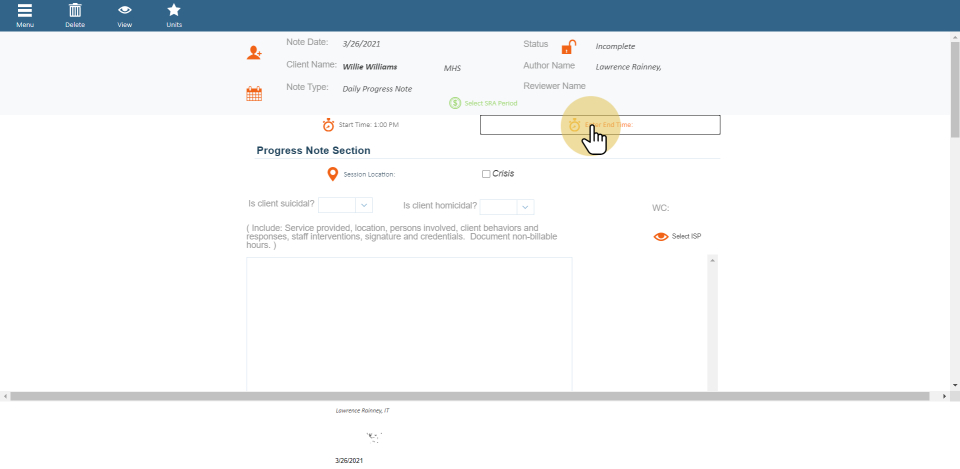
Task: Click the Session Location pin icon
Action: 333,174
